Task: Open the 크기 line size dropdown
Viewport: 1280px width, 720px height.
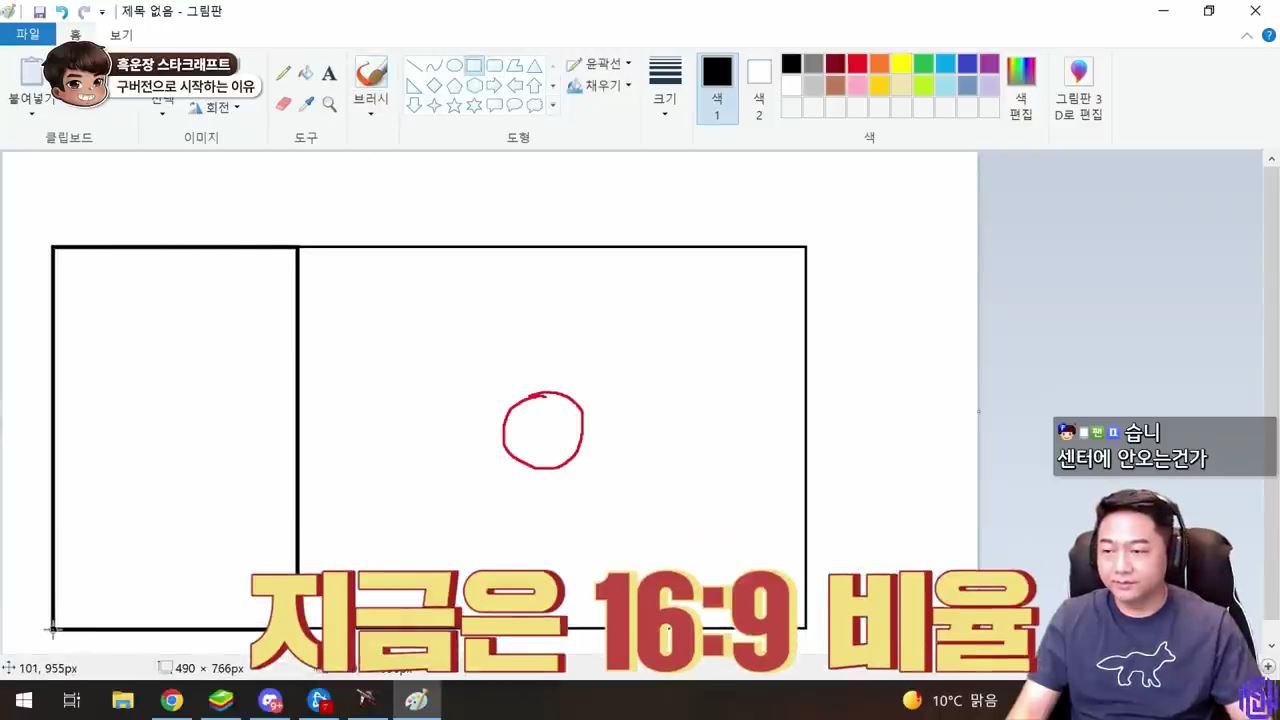Action: 665,89
